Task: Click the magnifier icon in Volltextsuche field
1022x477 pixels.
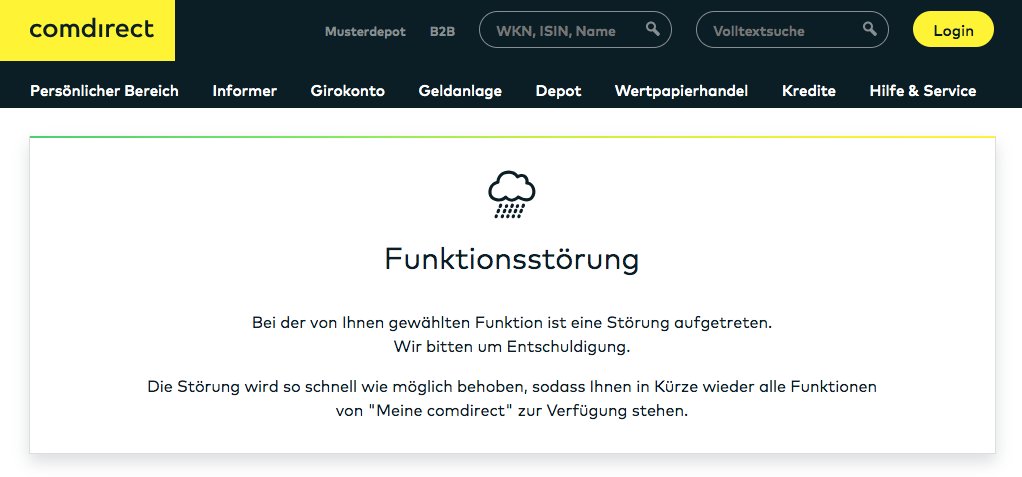Action: click(x=869, y=29)
